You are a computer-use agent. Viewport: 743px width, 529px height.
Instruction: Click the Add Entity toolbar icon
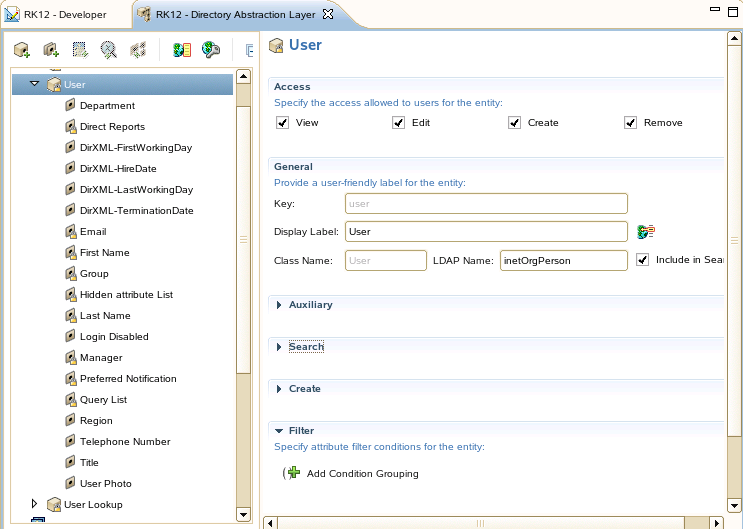[x=22, y=50]
